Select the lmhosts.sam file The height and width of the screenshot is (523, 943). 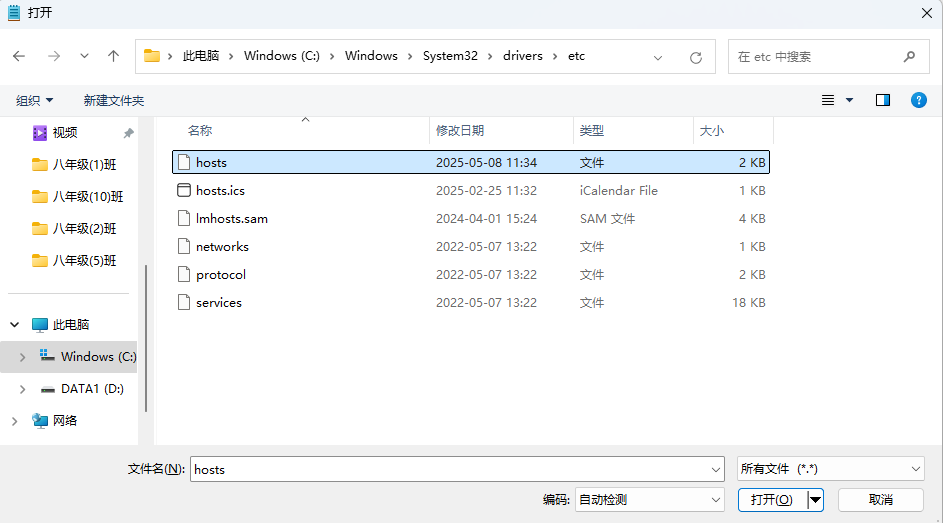pyautogui.click(x=471, y=219)
